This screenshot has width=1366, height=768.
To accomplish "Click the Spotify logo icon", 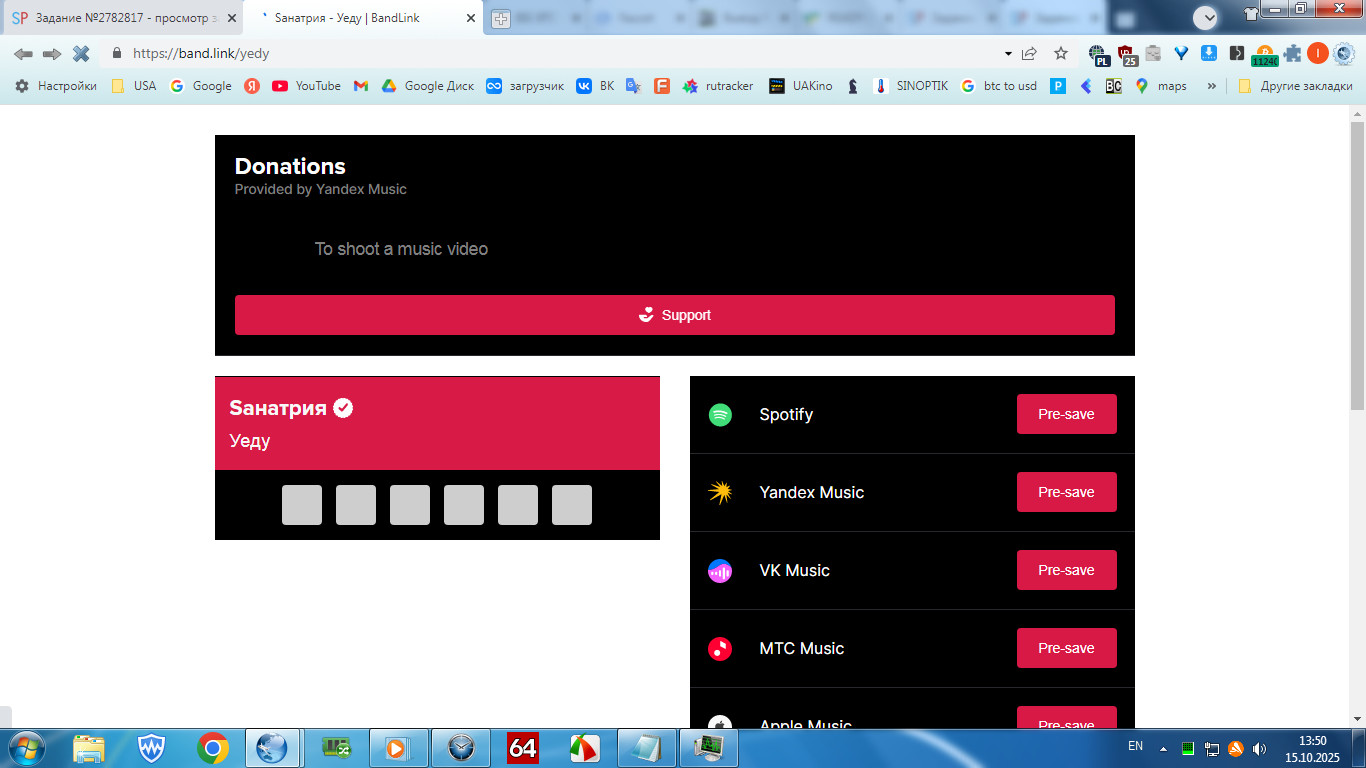I will click(x=720, y=415).
